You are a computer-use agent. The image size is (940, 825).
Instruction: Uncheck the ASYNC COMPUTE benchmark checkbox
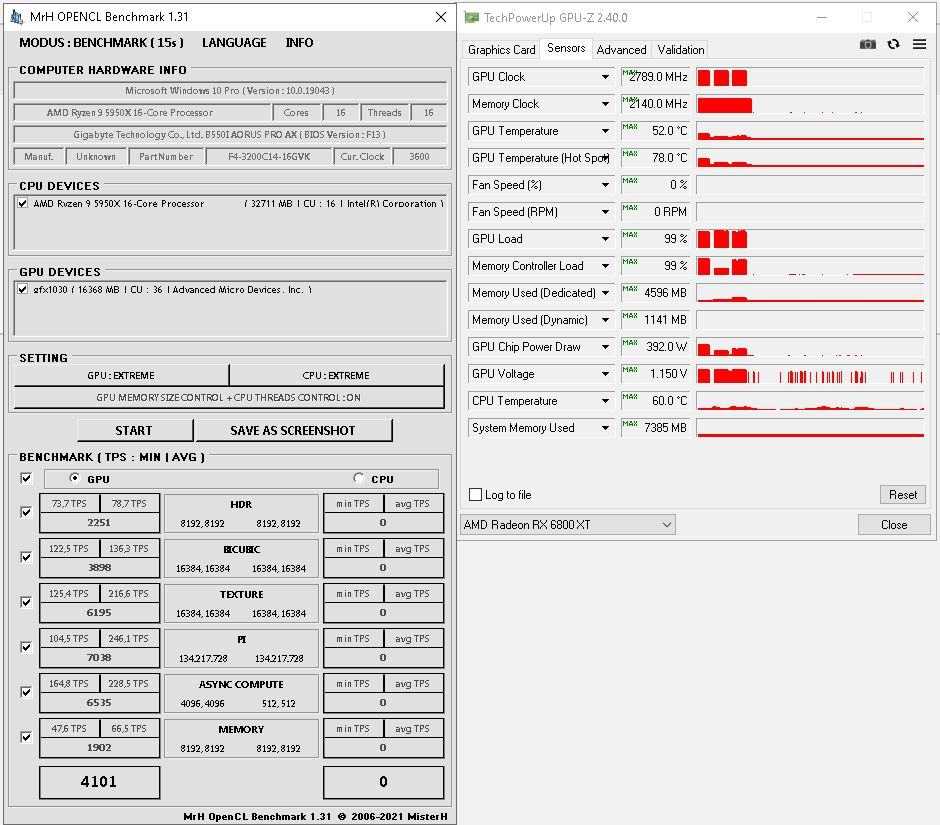pos(26,692)
